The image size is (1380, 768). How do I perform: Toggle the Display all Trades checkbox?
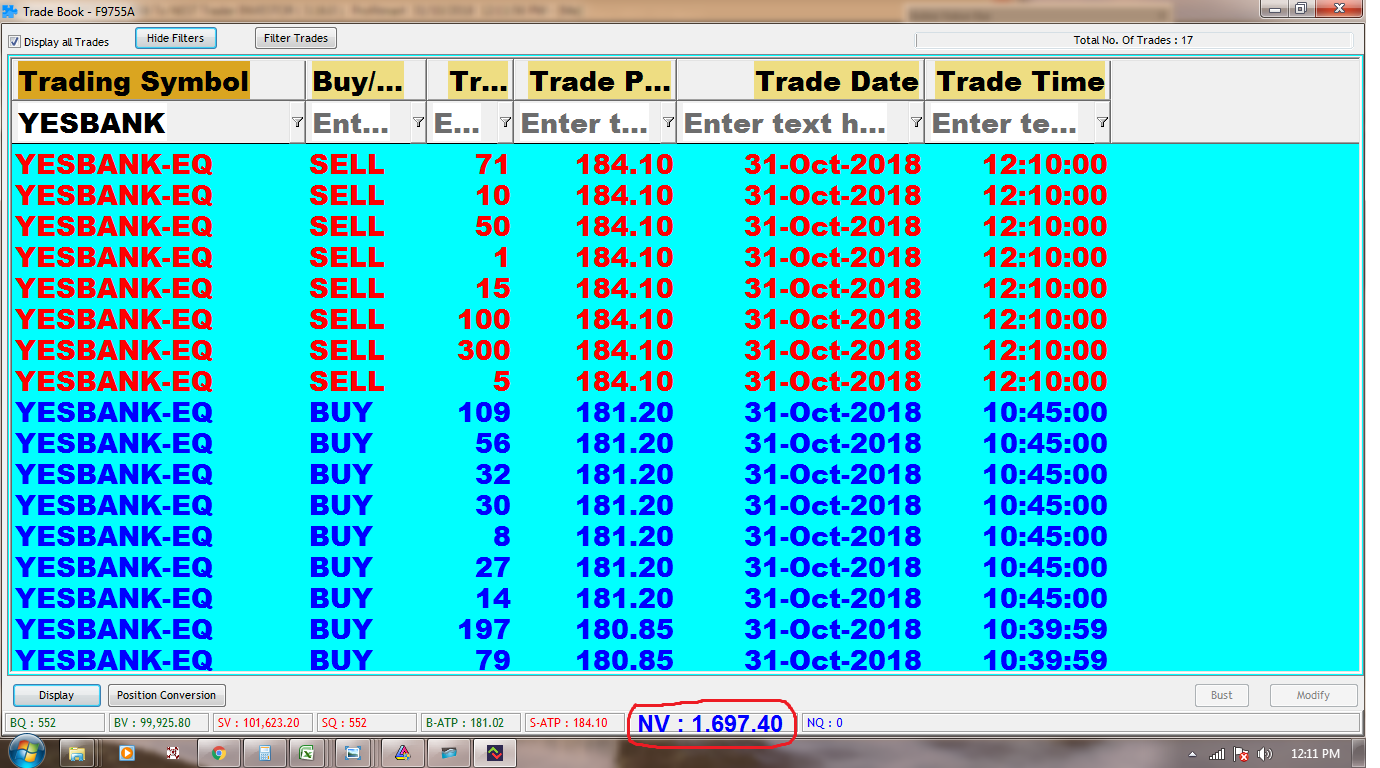(x=14, y=42)
